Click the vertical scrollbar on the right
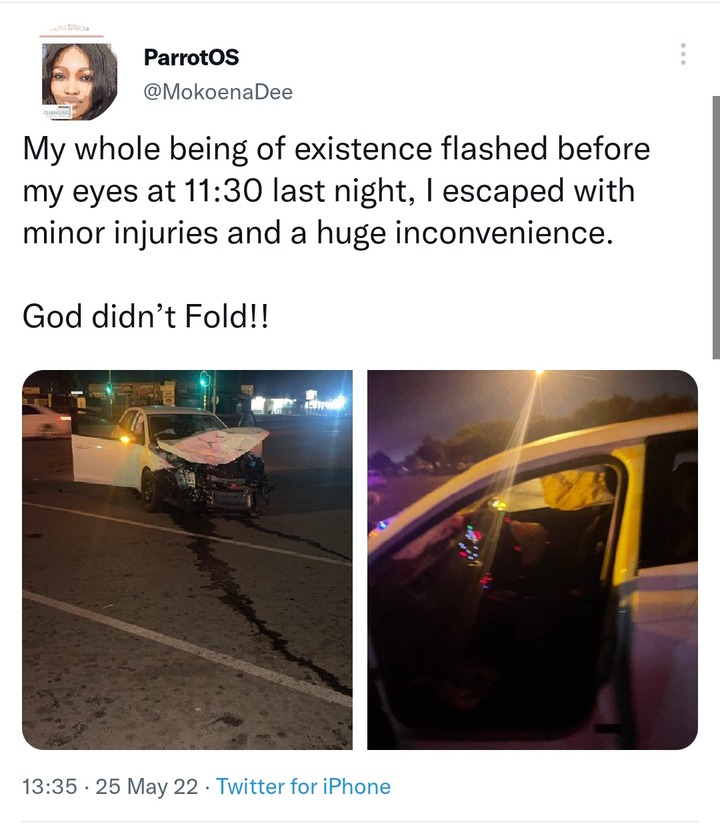This screenshot has width=720, height=824. click(716, 227)
